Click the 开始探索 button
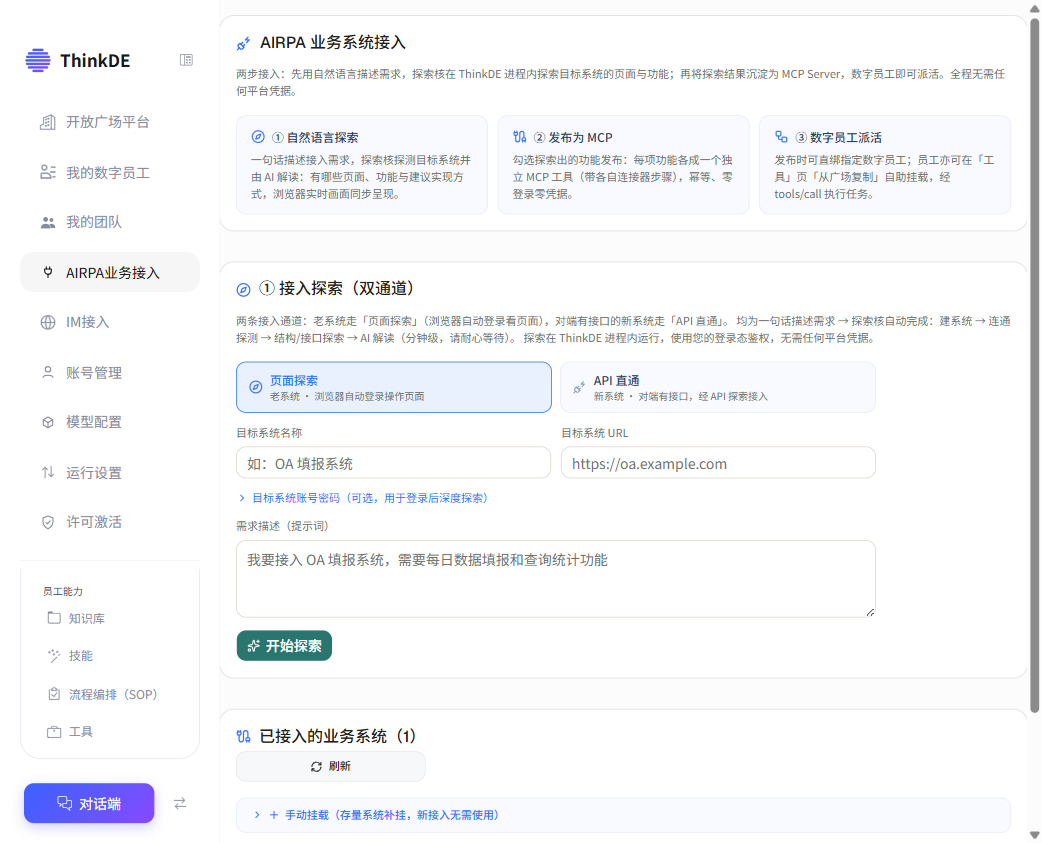This screenshot has height=843, width=1042. tap(284, 646)
